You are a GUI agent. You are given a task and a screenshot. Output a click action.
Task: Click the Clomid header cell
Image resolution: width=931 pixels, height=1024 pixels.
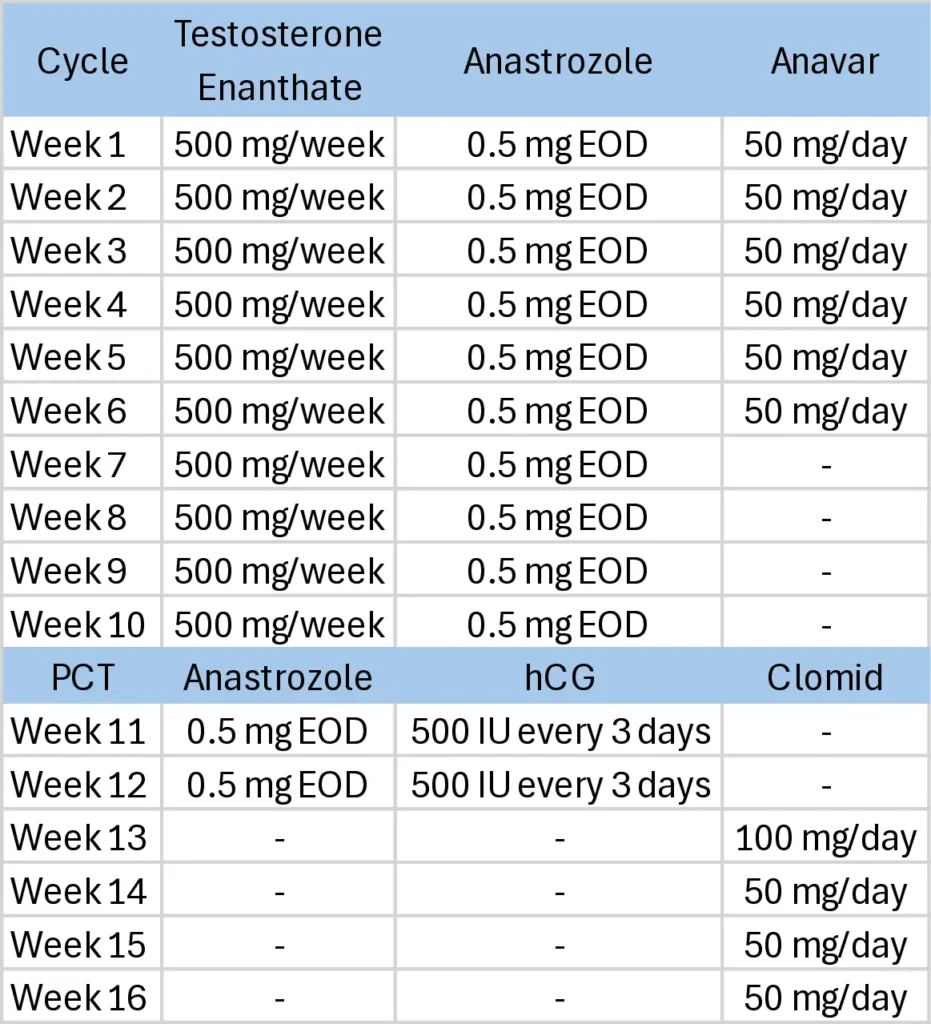tap(825, 677)
